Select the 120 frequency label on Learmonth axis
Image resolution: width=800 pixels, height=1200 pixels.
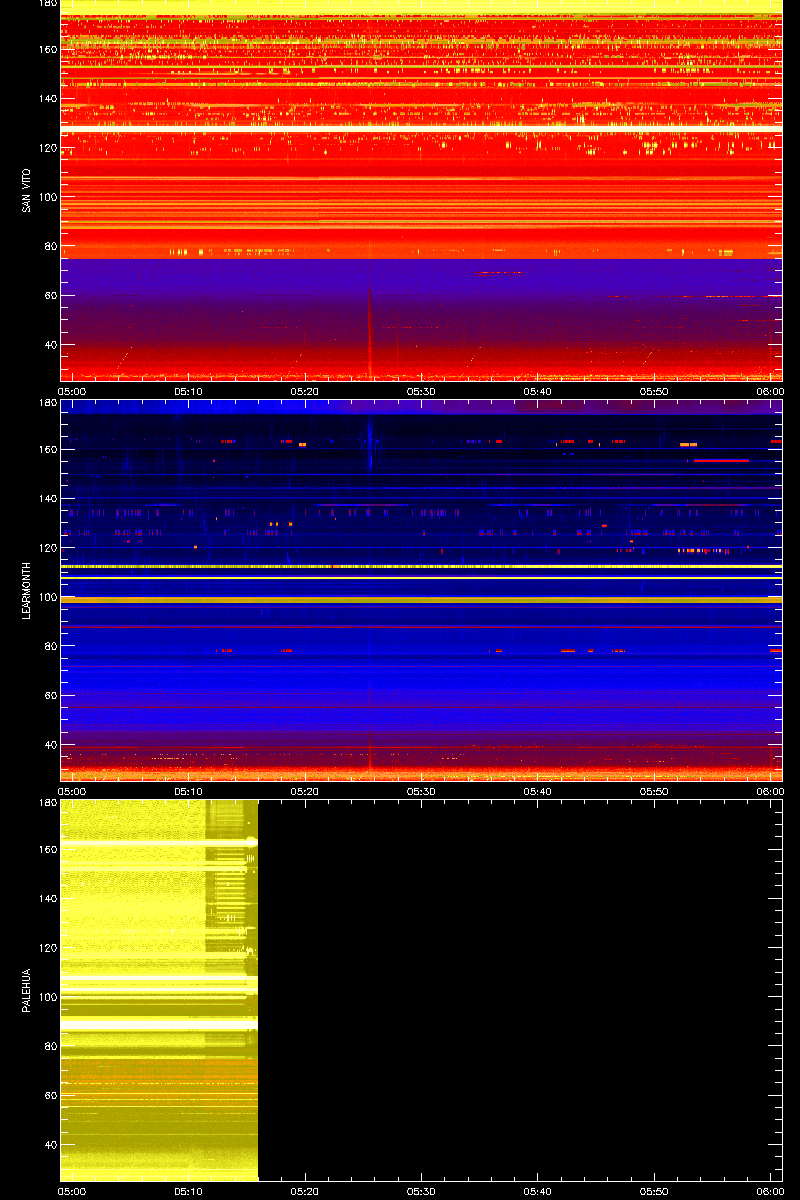tap(46, 548)
